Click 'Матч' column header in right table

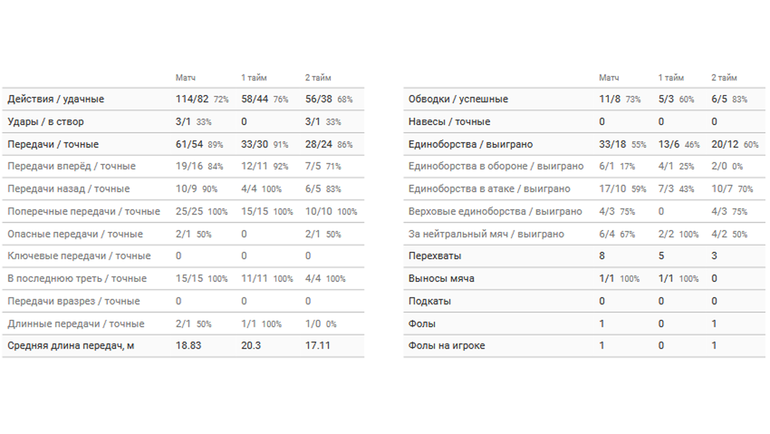tap(609, 77)
